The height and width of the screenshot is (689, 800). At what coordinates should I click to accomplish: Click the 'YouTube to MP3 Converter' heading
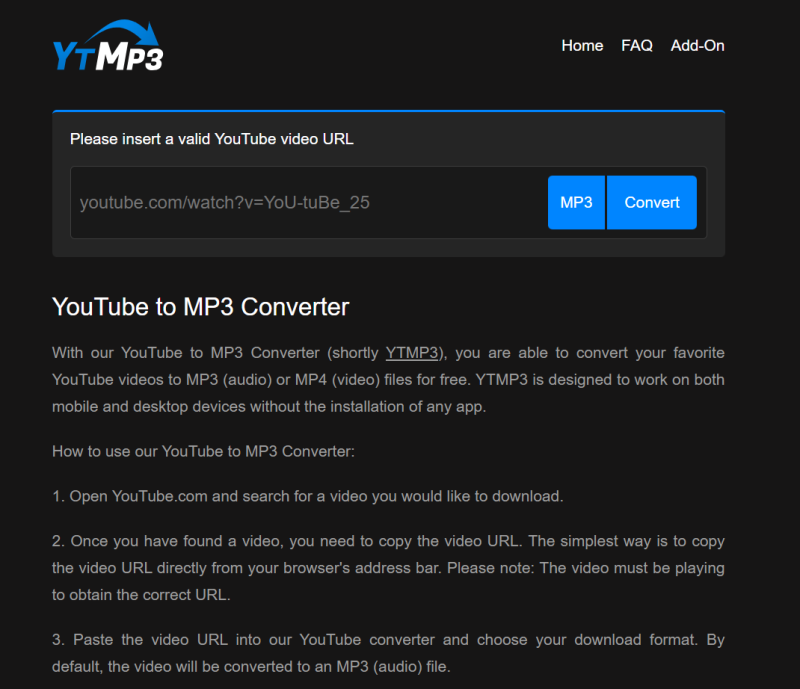tap(200, 306)
